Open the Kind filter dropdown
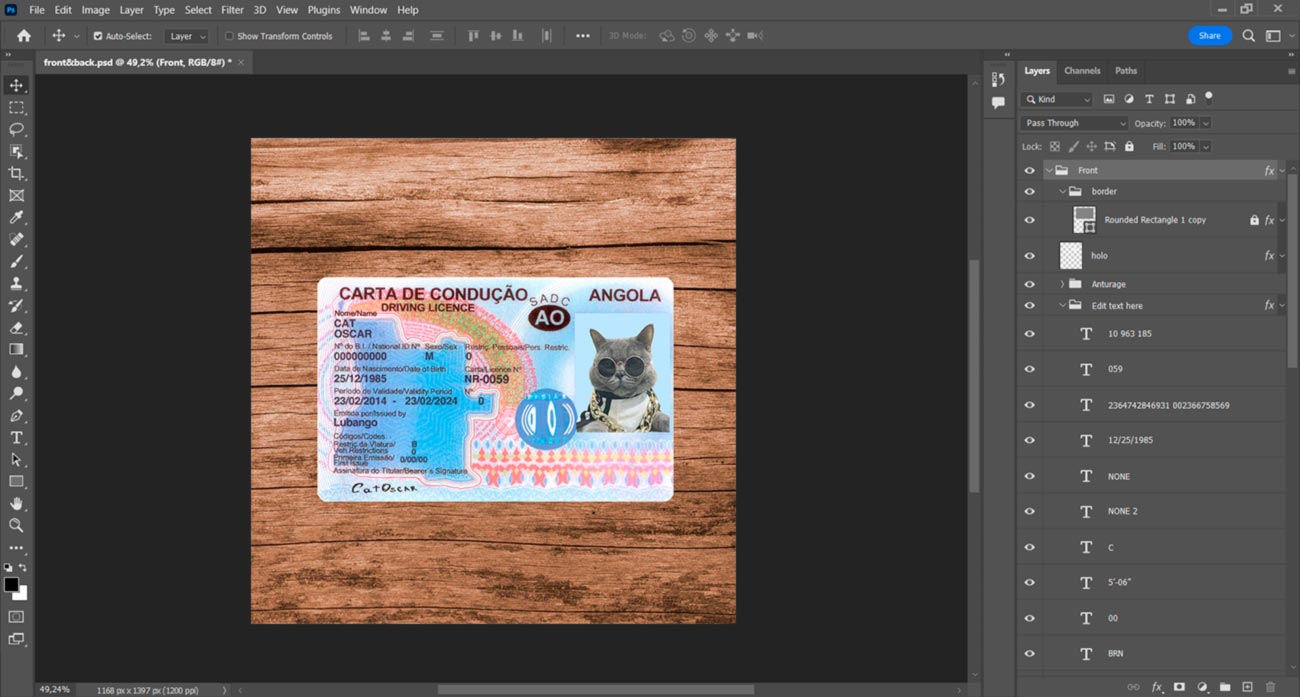Viewport: 1300px width, 697px height. pyautogui.click(x=1057, y=99)
